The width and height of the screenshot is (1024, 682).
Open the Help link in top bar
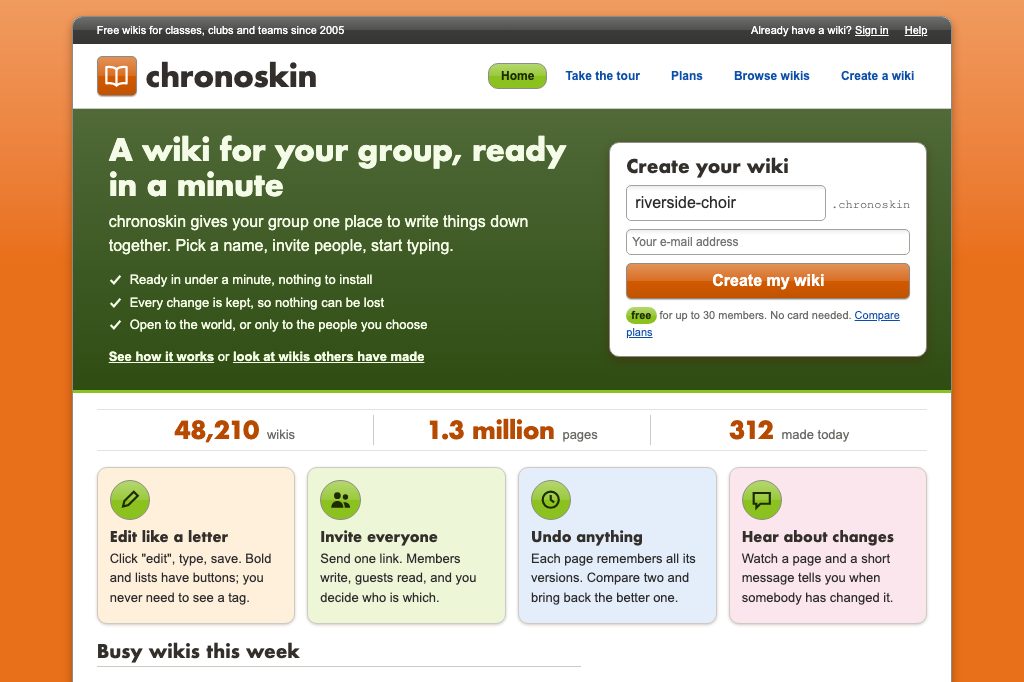(x=916, y=30)
